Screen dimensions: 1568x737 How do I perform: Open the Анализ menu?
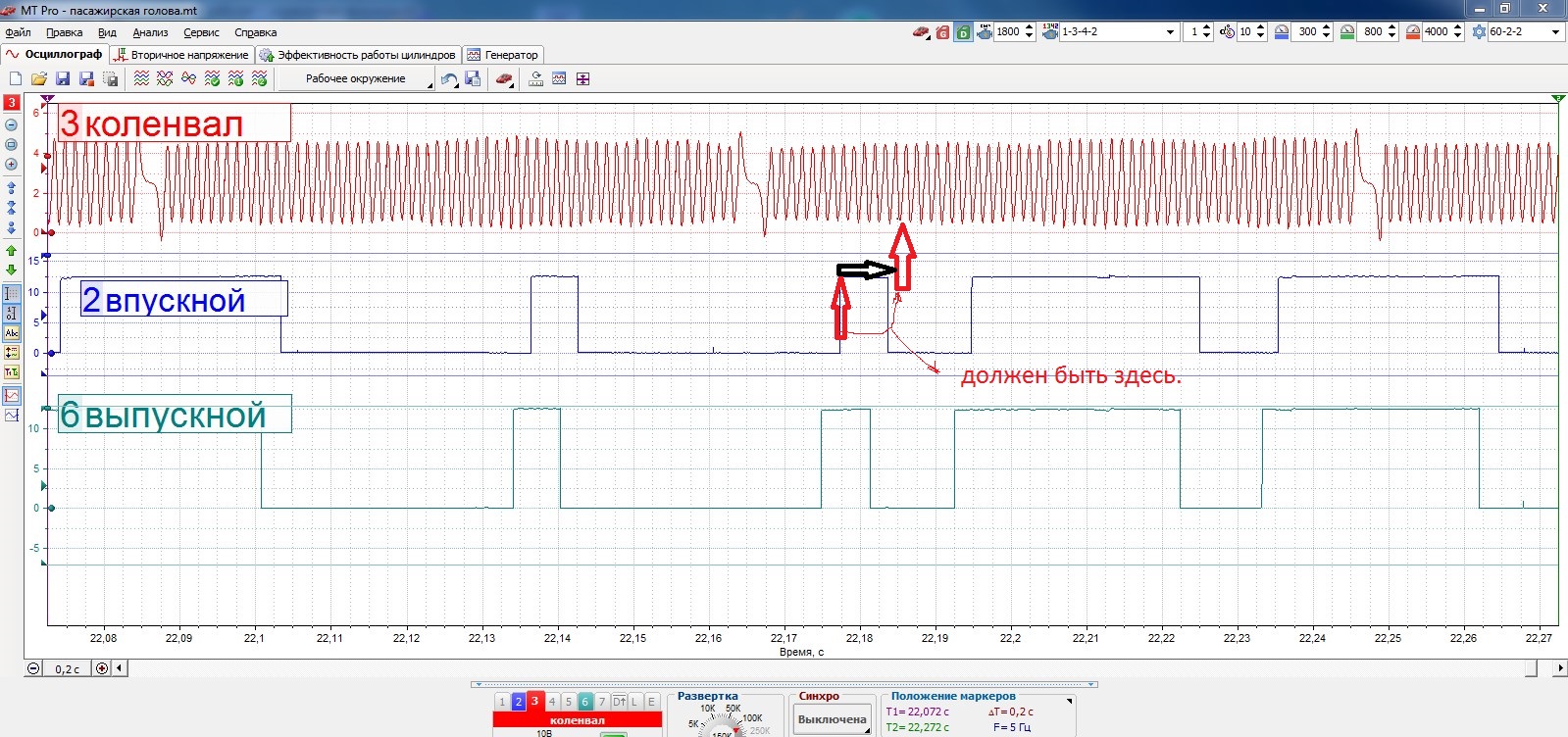click(x=150, y=32)
